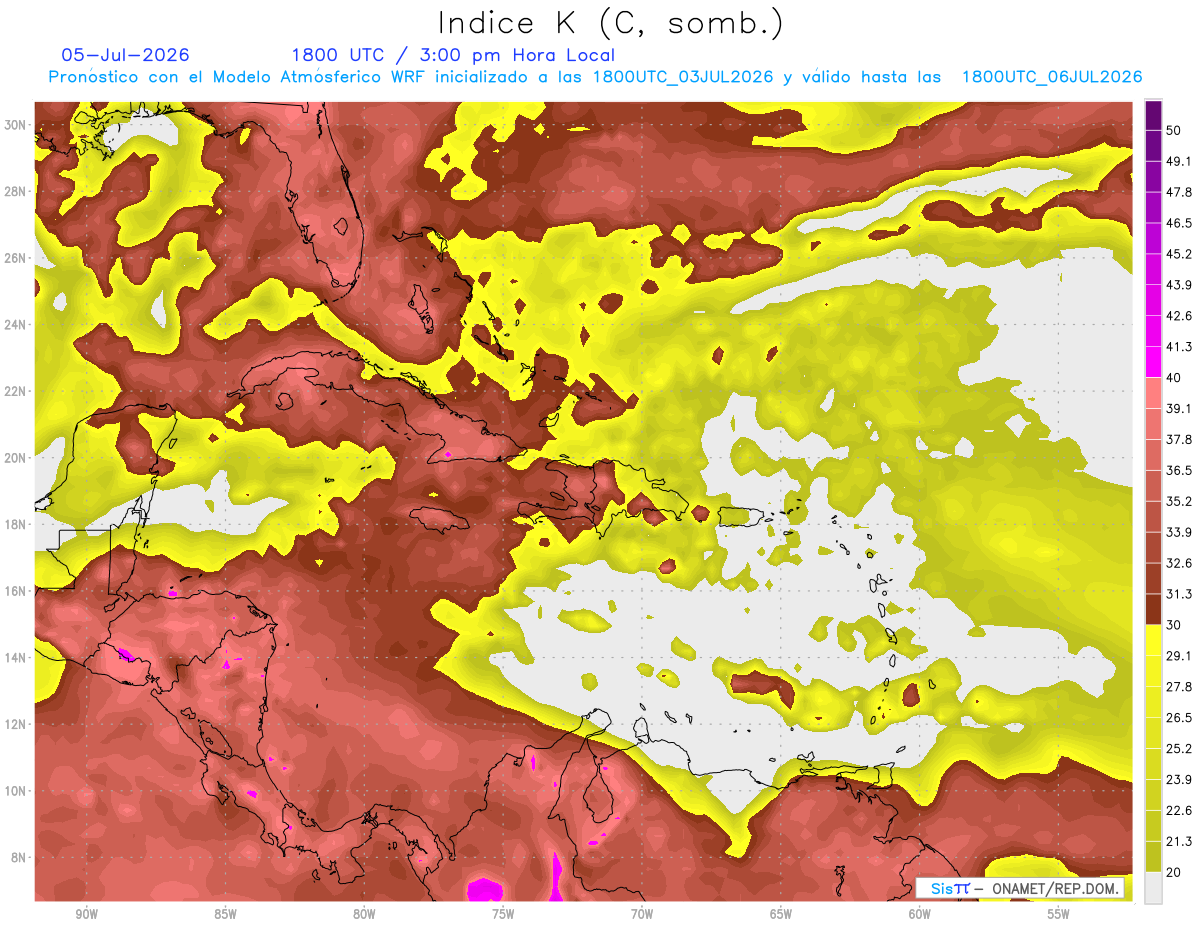Viewport: 1200px width, 927px height.
Task: Pick the color scale value '23.9'
Action: click(1179, 780)
